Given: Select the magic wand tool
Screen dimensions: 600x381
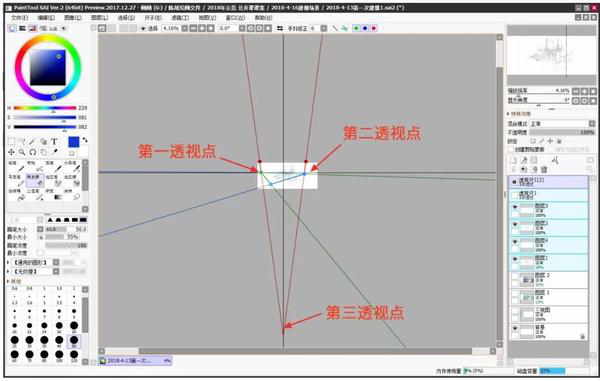Looking at the screenshot, I should [x=33, y=142].
